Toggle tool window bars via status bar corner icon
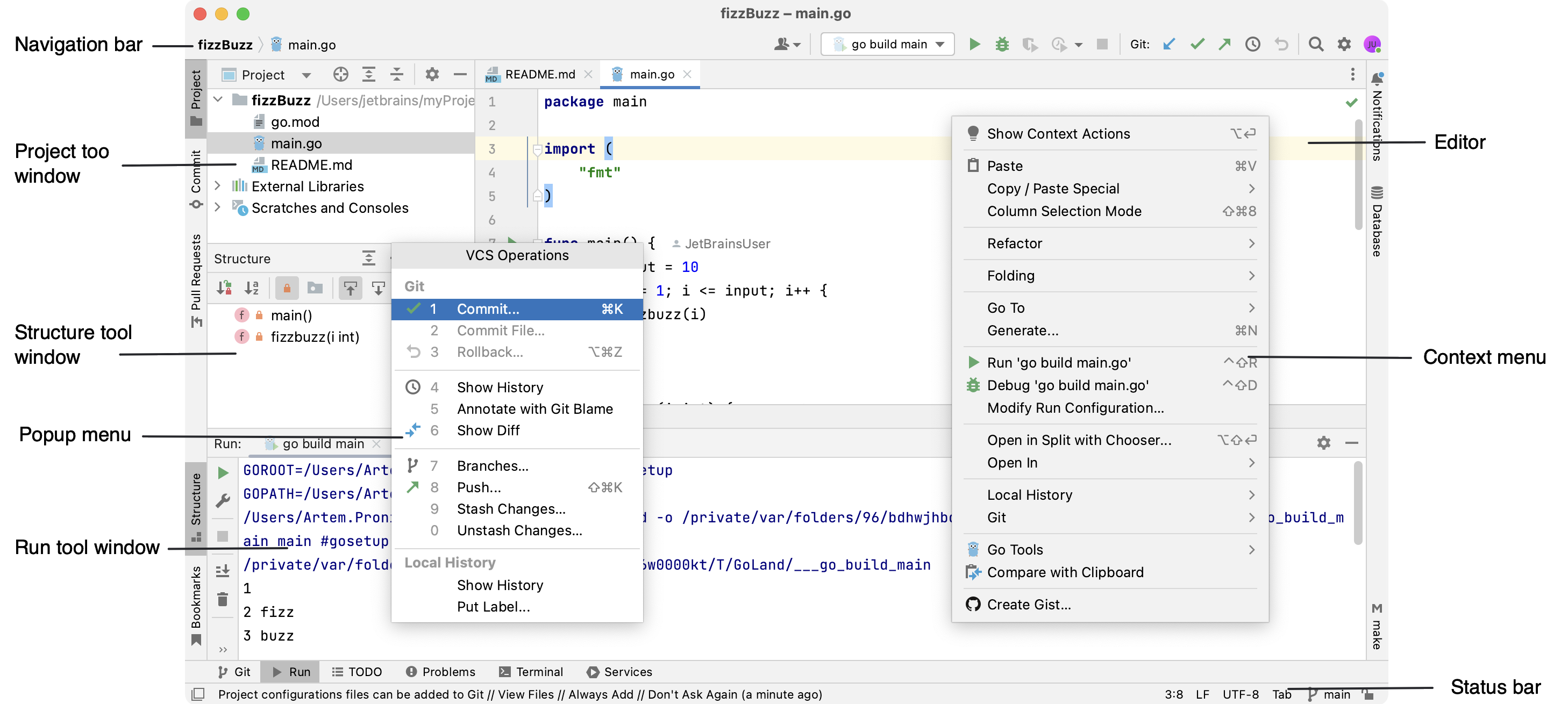This screenshot has height=704, width=1568. point(198,694)
